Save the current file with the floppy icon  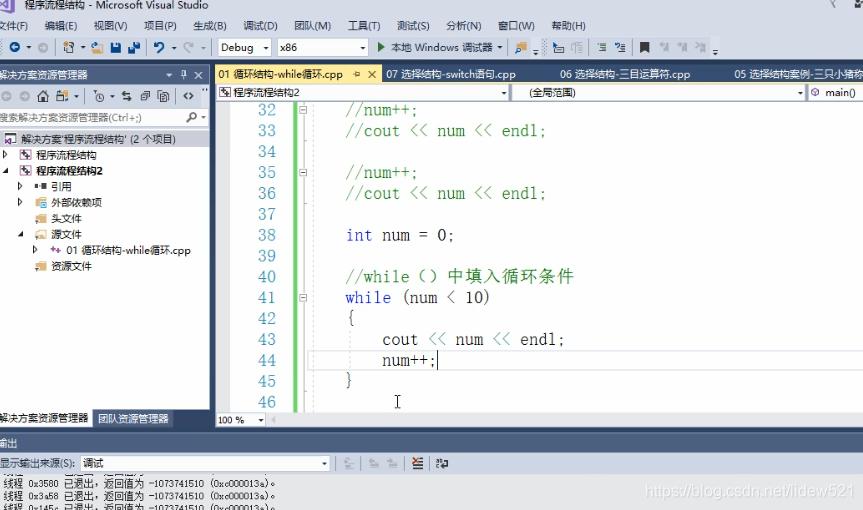[116, 48]
